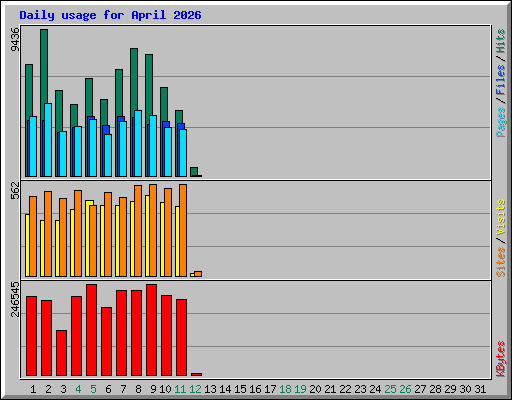
Task: Click the red KBytes bar for day 5
Action: [x=91, y=330]
